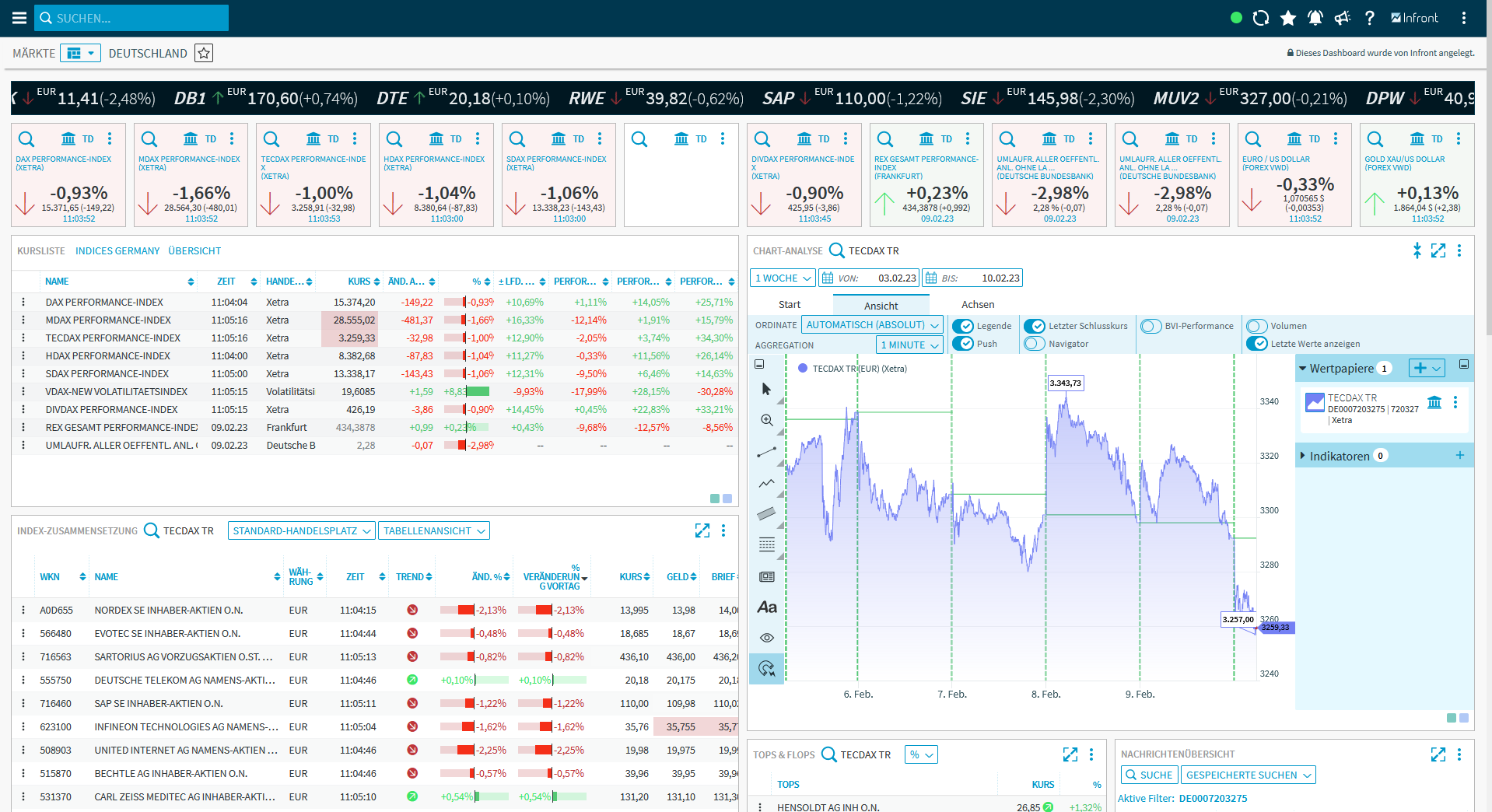Screen dimensions: 1492x812
Task: Turn on the Volumen toggle
Action: (1256, 326)
